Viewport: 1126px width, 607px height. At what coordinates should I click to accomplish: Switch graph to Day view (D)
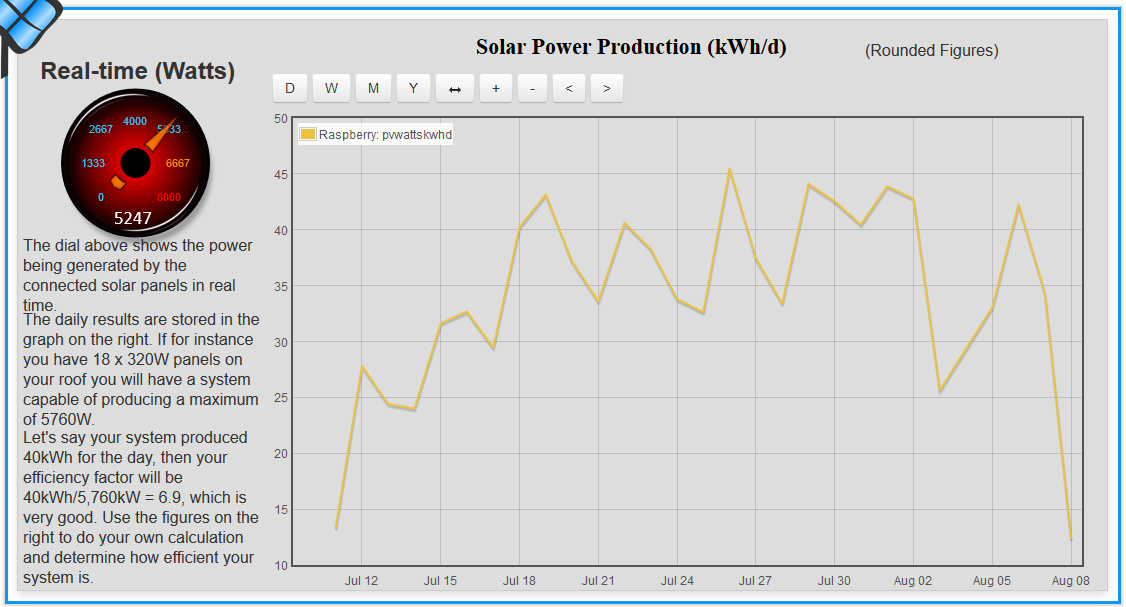click(290, 88)
